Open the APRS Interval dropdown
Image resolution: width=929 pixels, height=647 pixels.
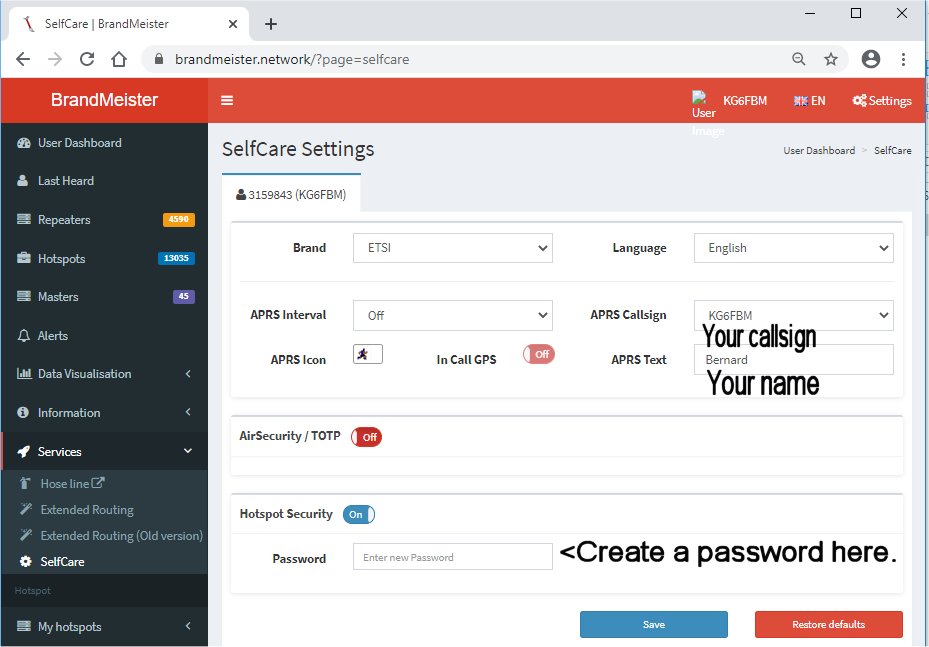point(453,315)
